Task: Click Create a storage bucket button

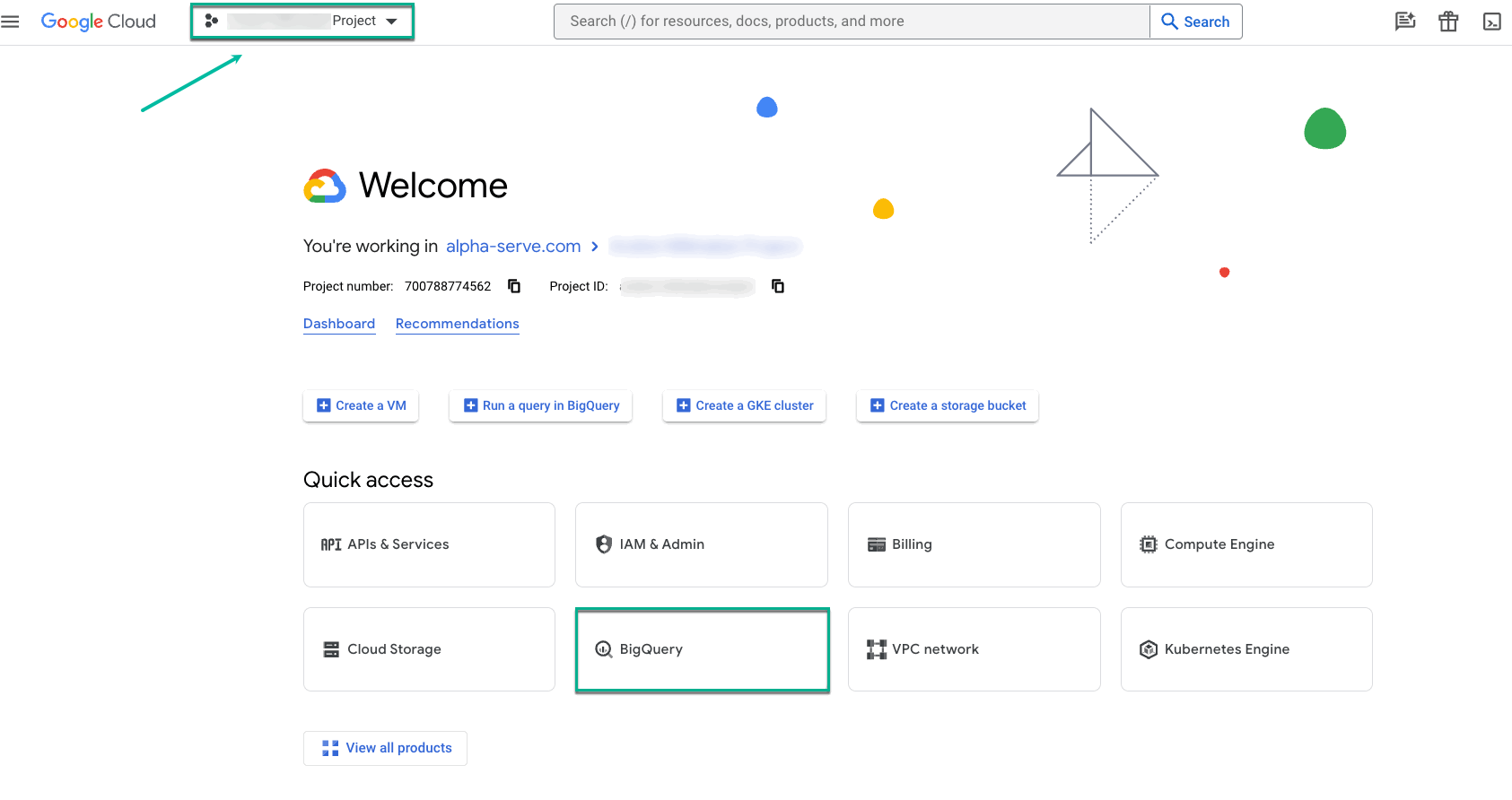Action: point(948,405)
